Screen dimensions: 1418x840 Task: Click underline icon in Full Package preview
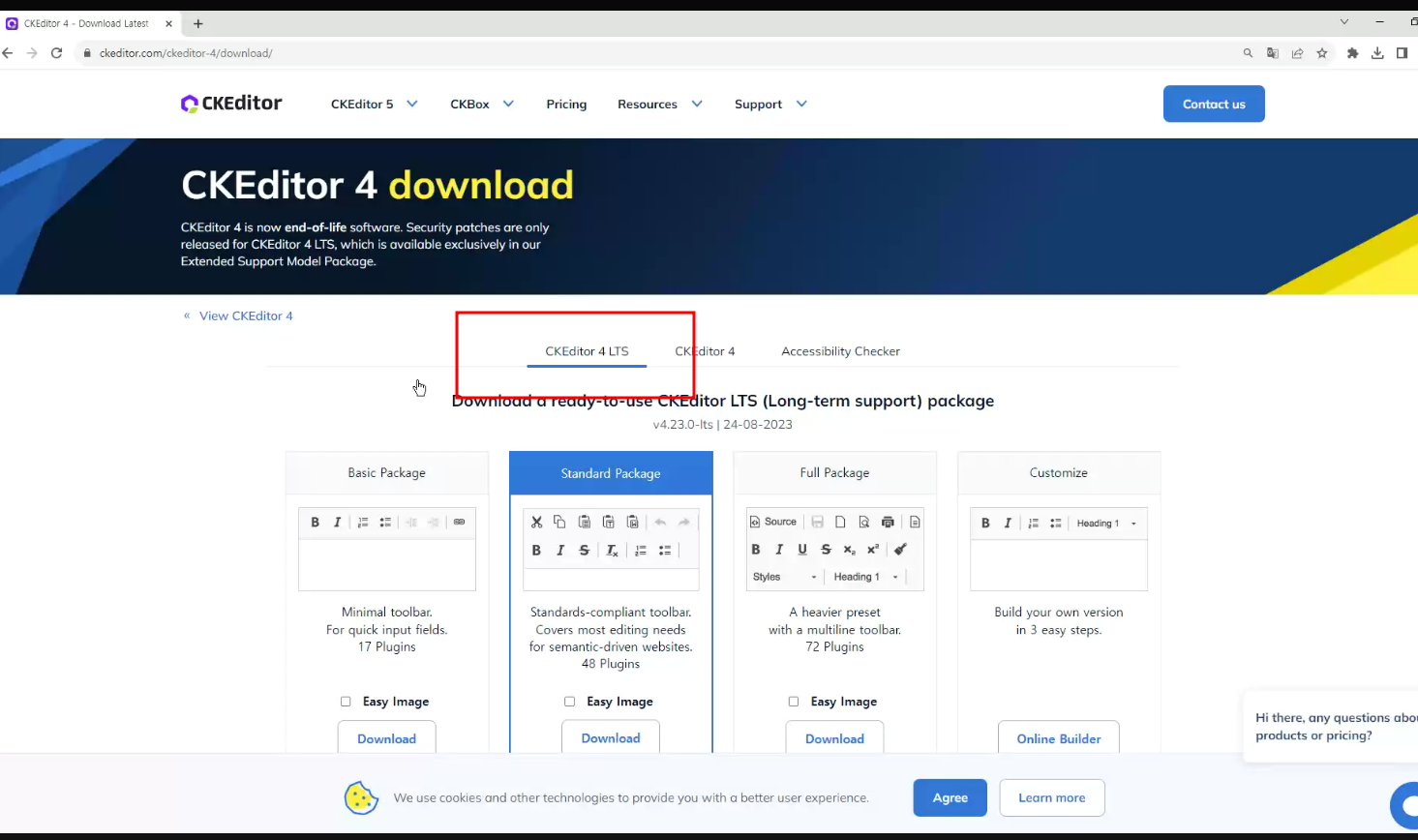point(802,549)
